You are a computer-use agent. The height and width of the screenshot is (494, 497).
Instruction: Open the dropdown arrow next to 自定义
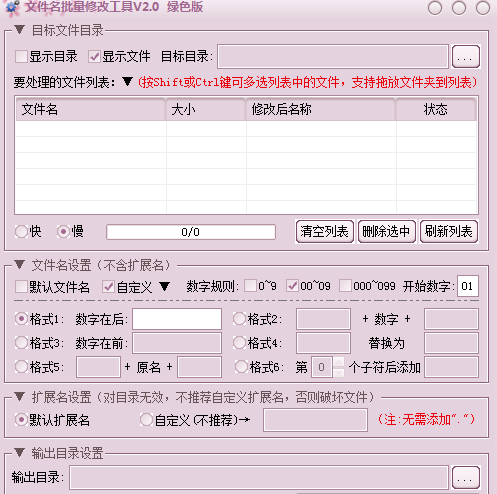(x=165, y=286)
